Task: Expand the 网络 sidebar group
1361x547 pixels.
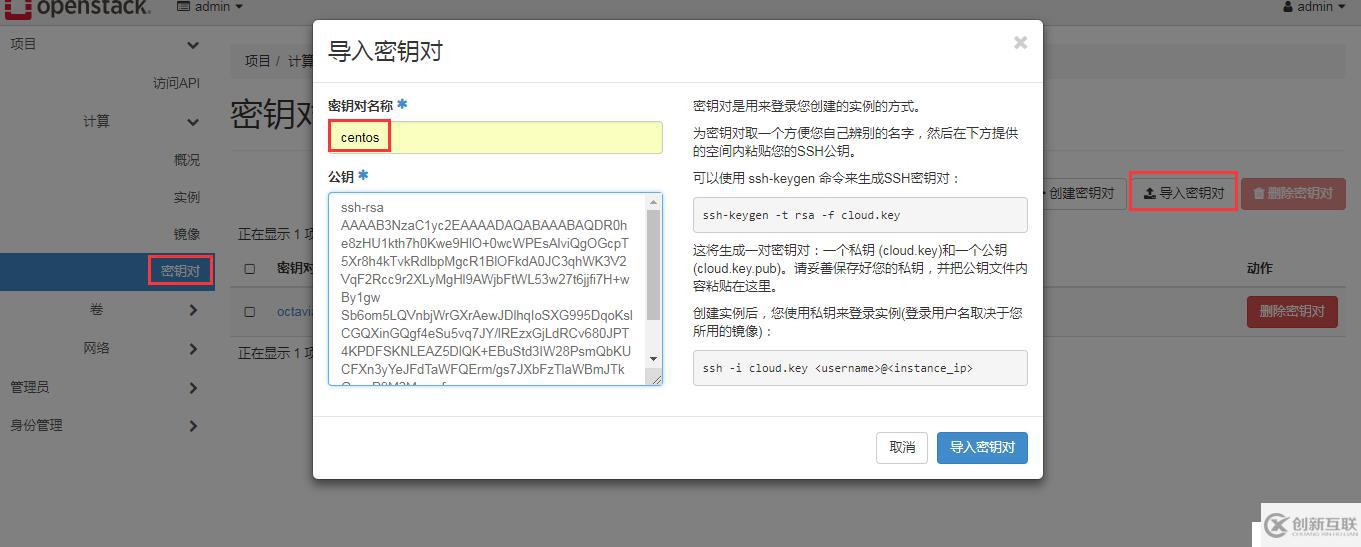Action: [107, 348]
